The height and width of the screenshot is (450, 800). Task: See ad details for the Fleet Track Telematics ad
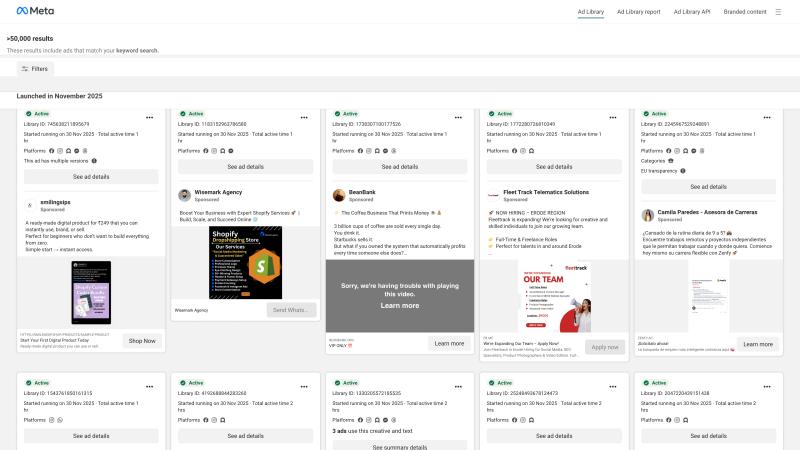click(554, 167)
